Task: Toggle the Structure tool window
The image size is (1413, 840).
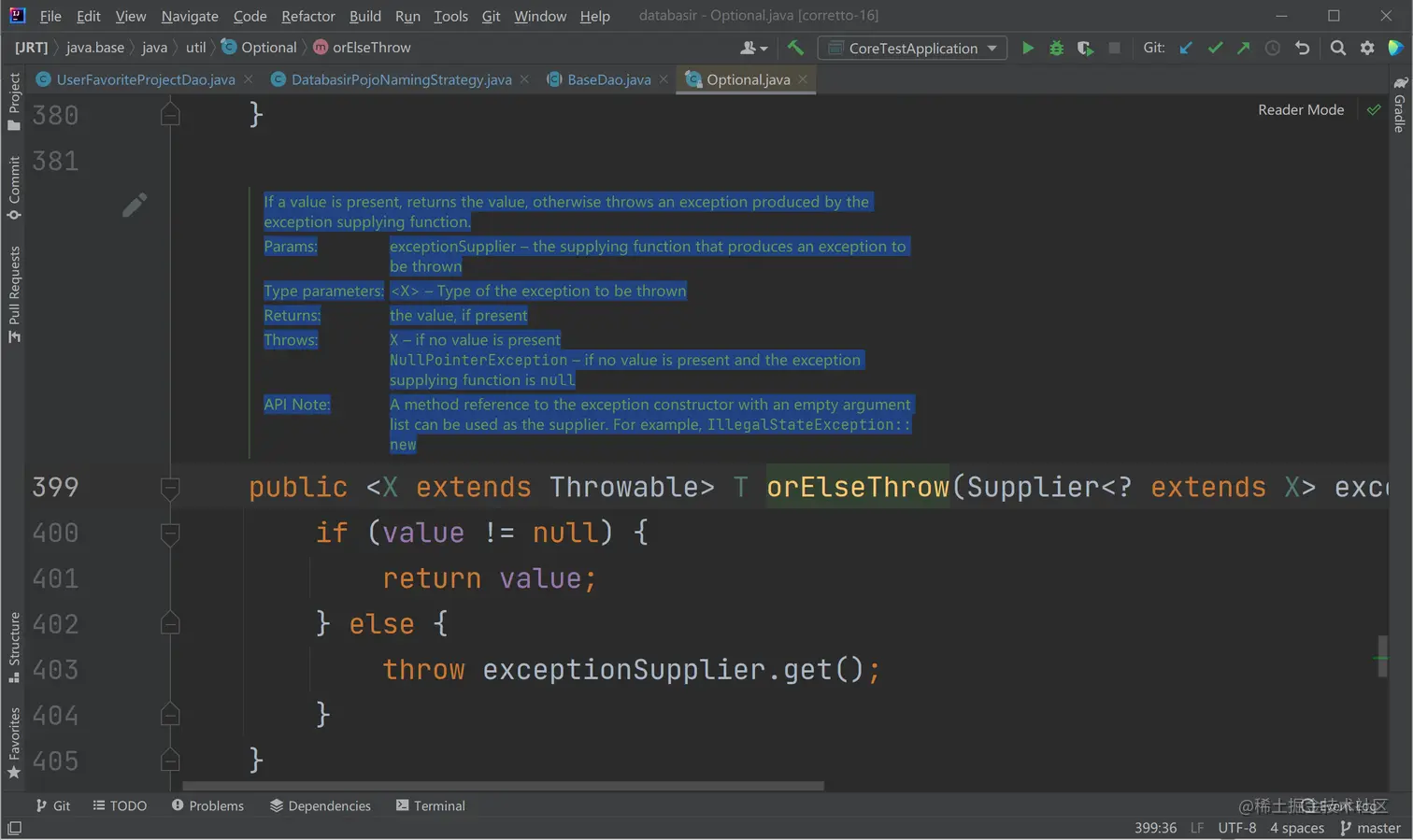Action: 14,647
